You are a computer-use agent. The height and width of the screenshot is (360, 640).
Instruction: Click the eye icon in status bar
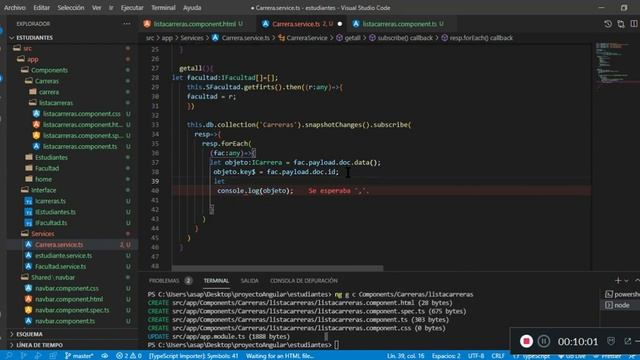[105, 356]
